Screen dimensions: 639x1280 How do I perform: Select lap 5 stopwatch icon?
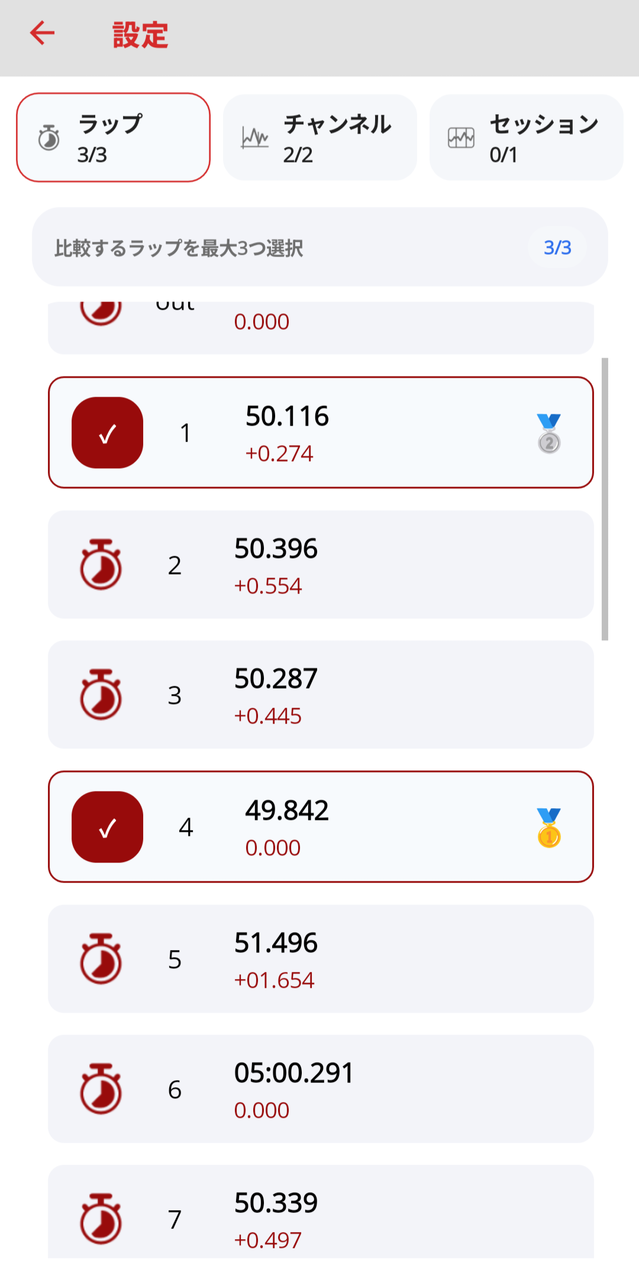(100, 959)
